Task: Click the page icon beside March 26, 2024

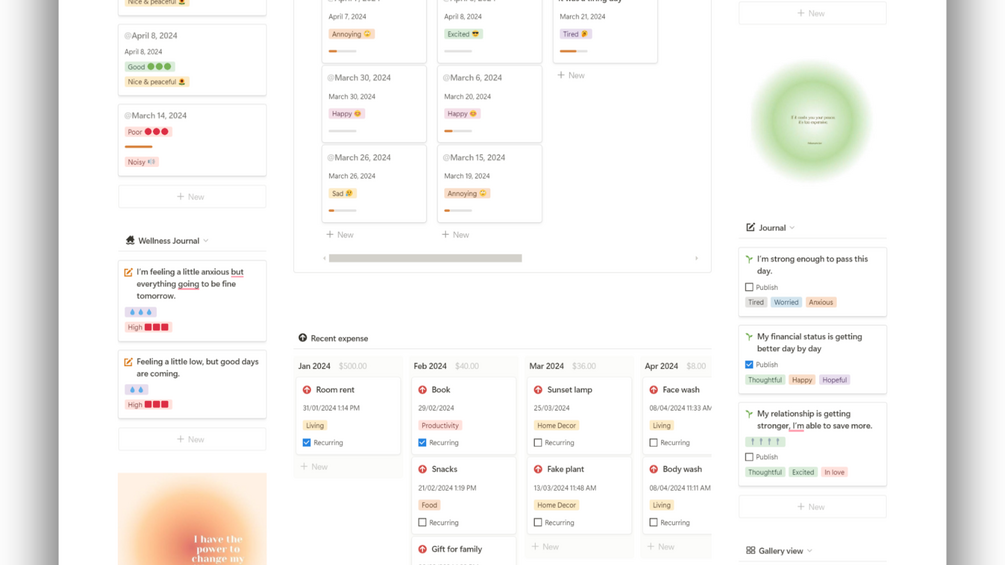Action: [331, 158]
